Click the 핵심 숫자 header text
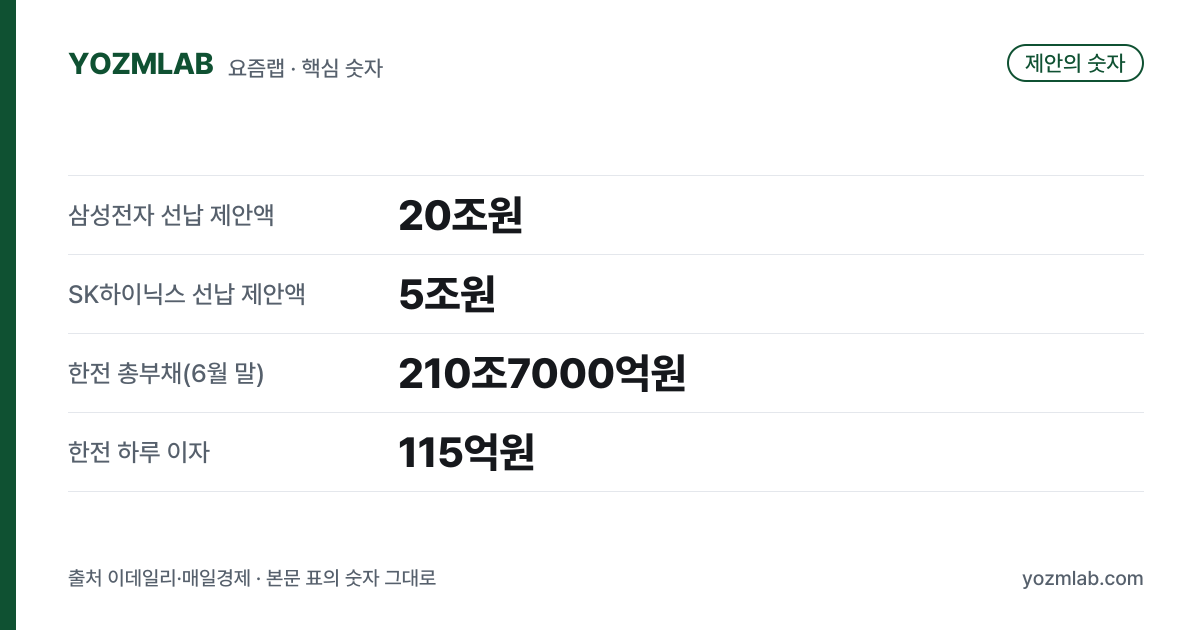The width and height of the screenshot is (1200, 630). (342, 68)
